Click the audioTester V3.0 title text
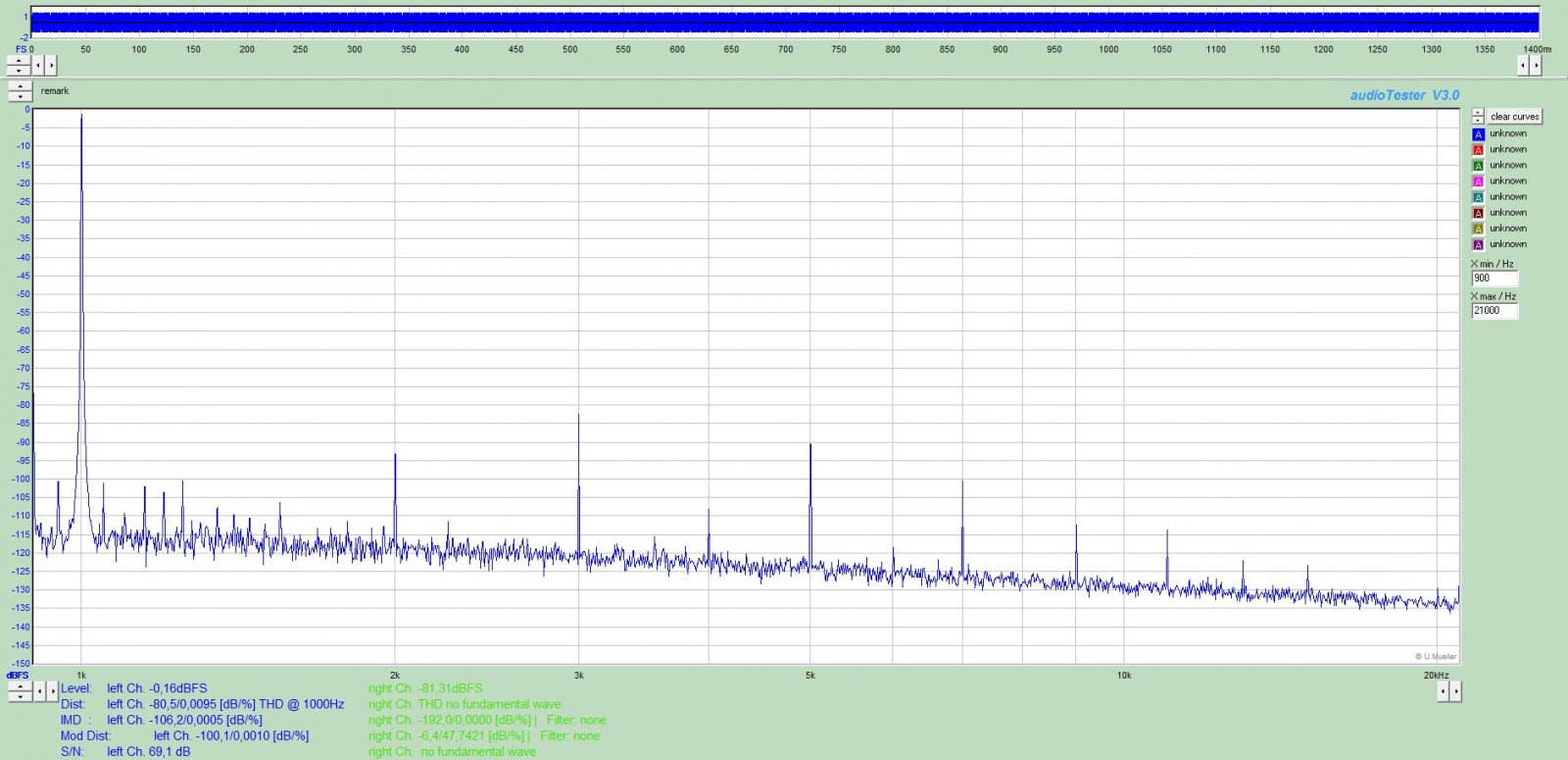This screenshot has width=1568, height=760. click(x=1404, y=95)
